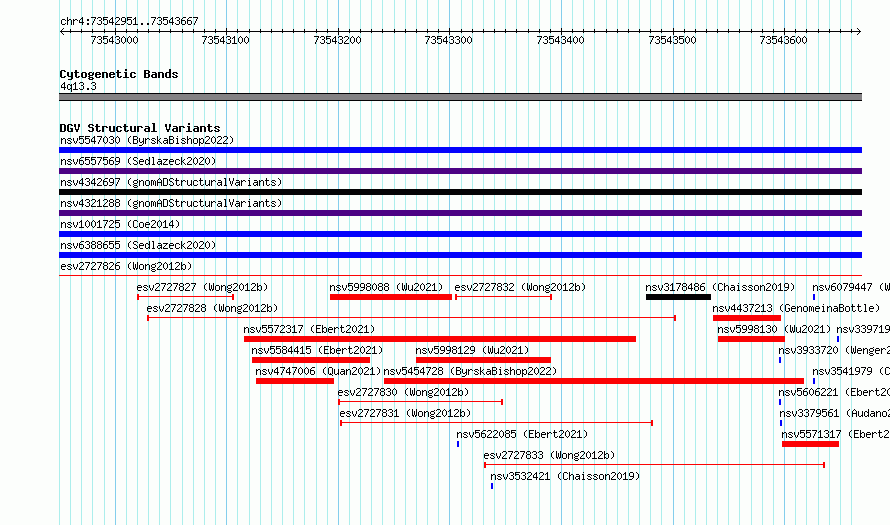Select the red bar of nsv5584415

[311, 360]
